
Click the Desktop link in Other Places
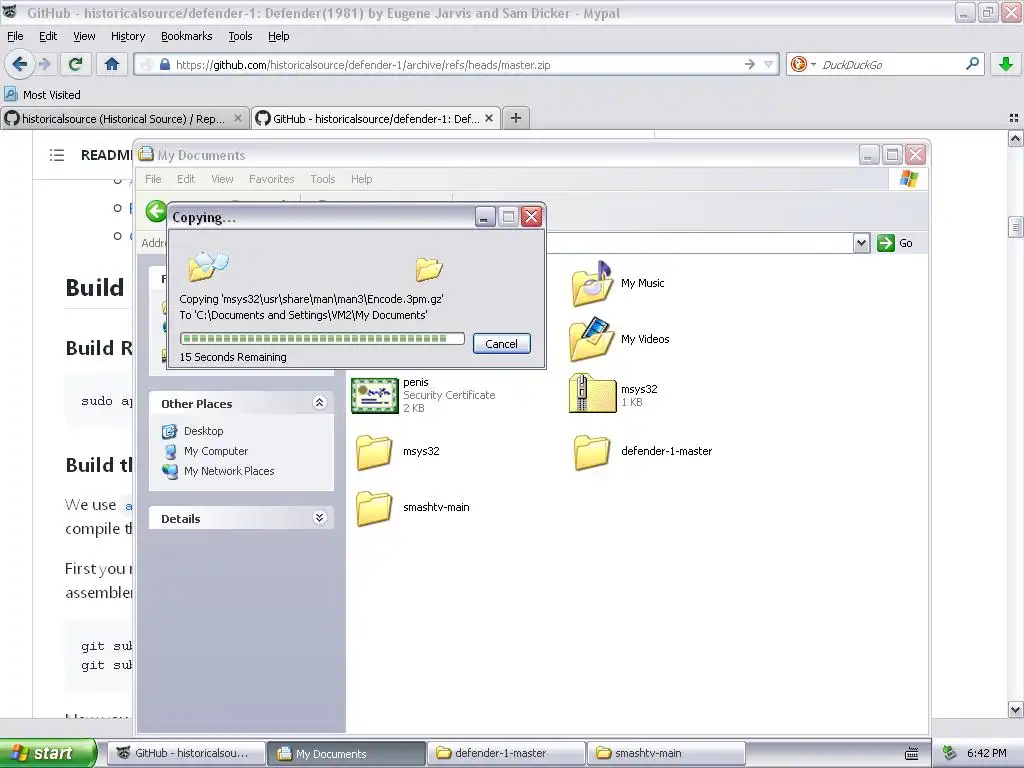pos(203,431)
